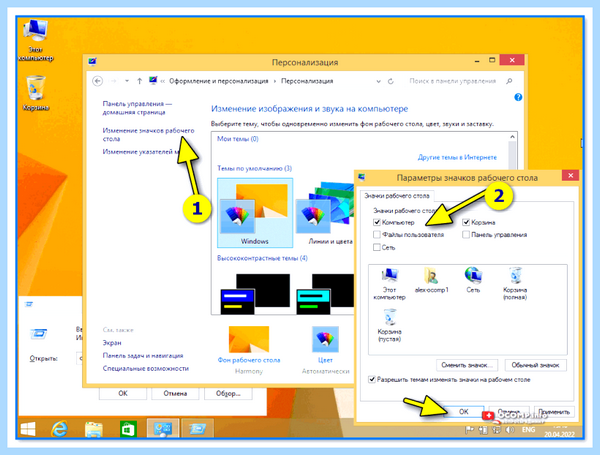Open File Explorer from the taskbar
Viewport: 600px width, 455px height.
[x=93, y=429]
